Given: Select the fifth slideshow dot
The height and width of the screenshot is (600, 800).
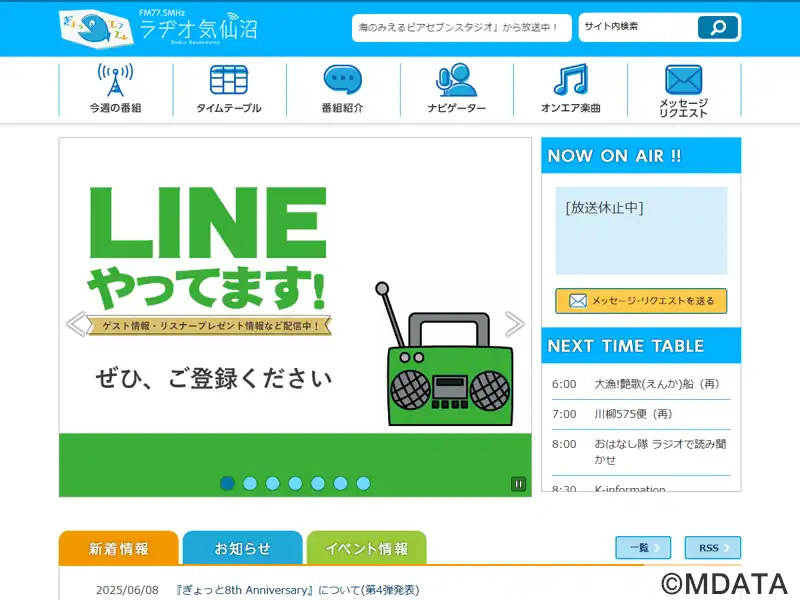Looking at the screenshot, I should point(318,483).
